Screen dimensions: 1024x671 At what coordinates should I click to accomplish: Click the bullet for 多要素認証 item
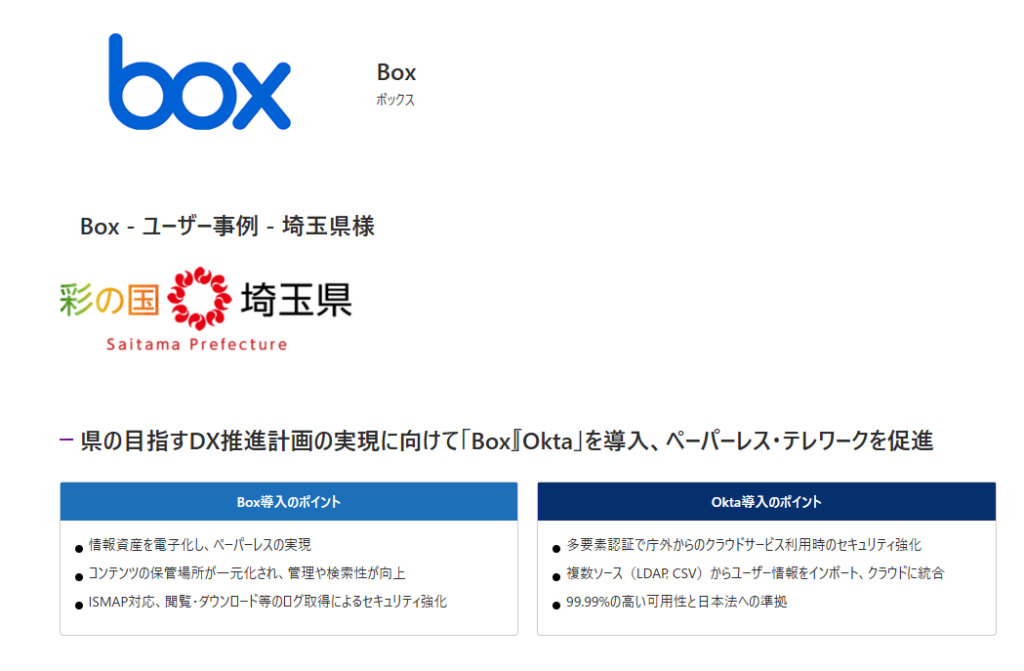point(556,548)
